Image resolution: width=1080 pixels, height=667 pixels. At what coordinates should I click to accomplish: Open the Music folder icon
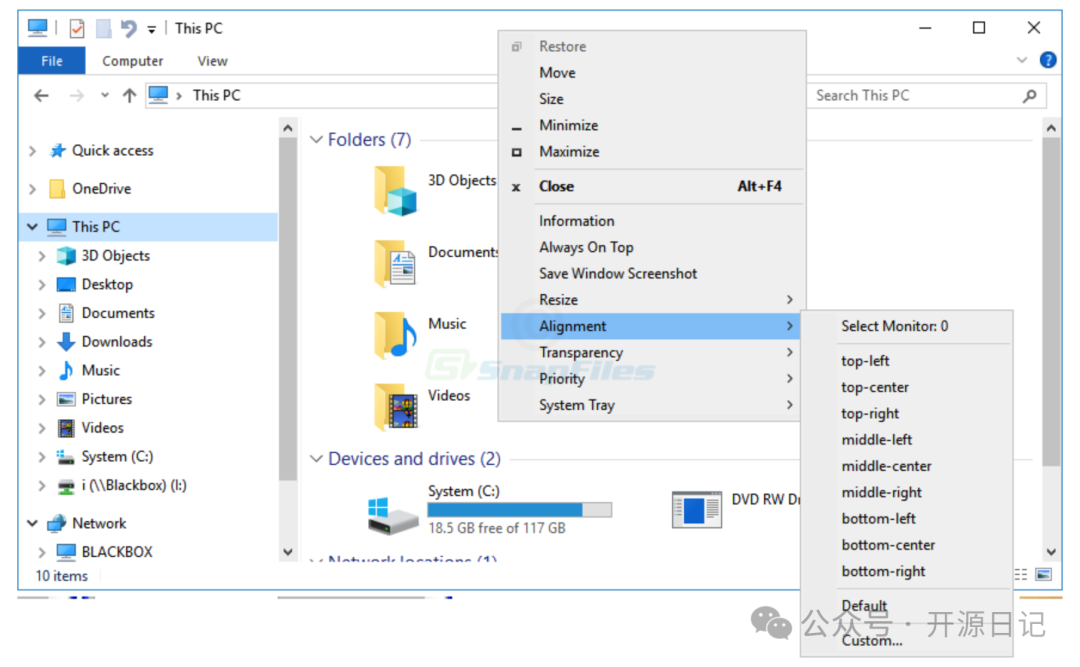click(x=395, y=335)
